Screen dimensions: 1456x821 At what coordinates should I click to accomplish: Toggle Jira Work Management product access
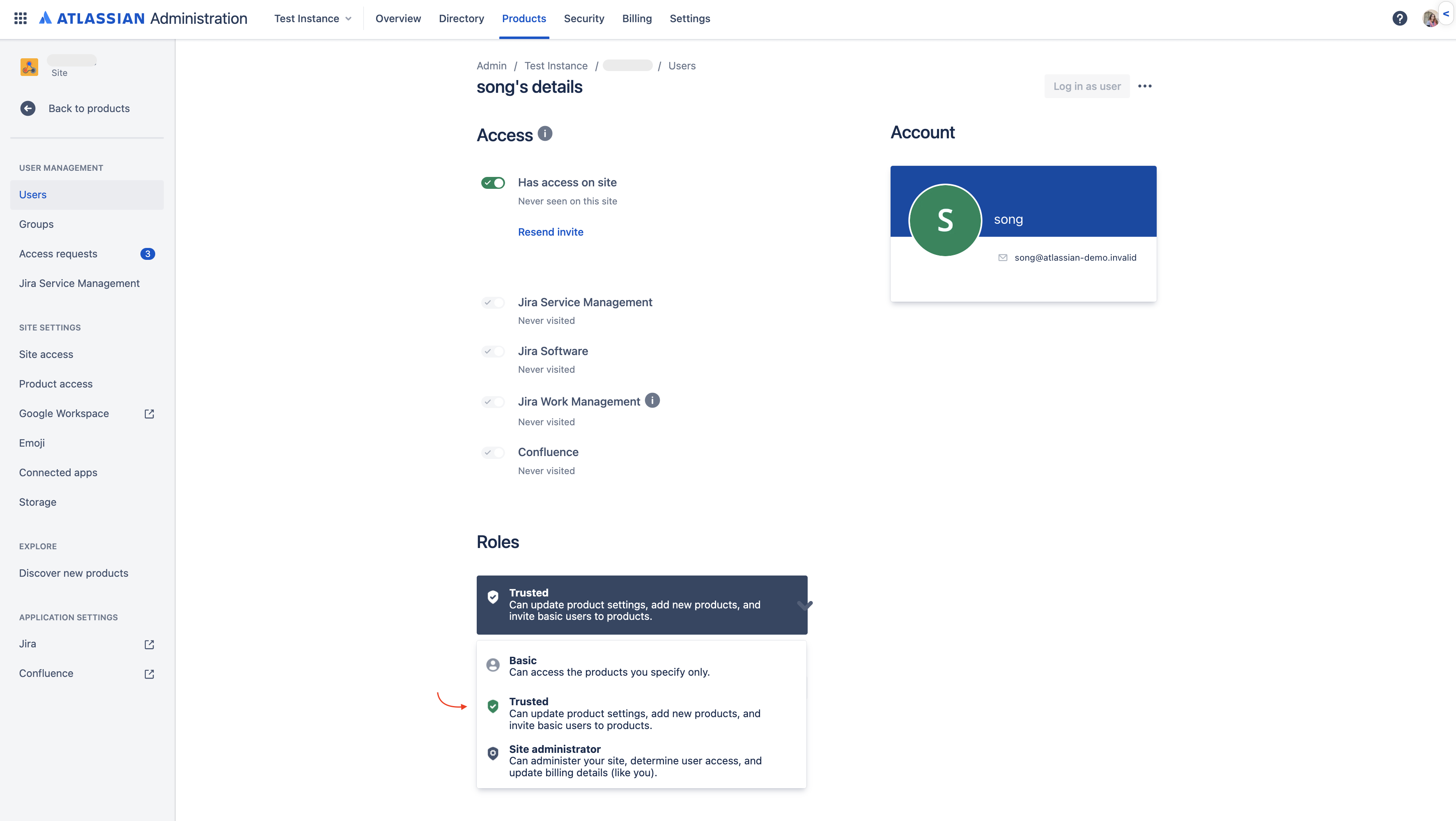493,402
